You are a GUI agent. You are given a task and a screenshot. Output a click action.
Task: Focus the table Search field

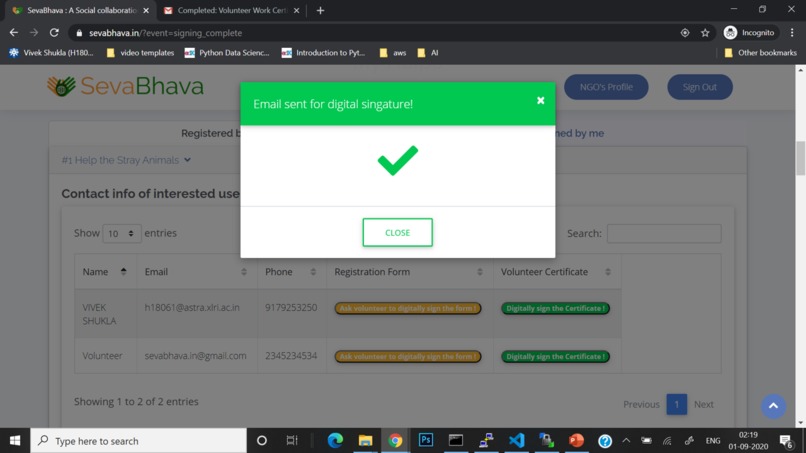664,233
